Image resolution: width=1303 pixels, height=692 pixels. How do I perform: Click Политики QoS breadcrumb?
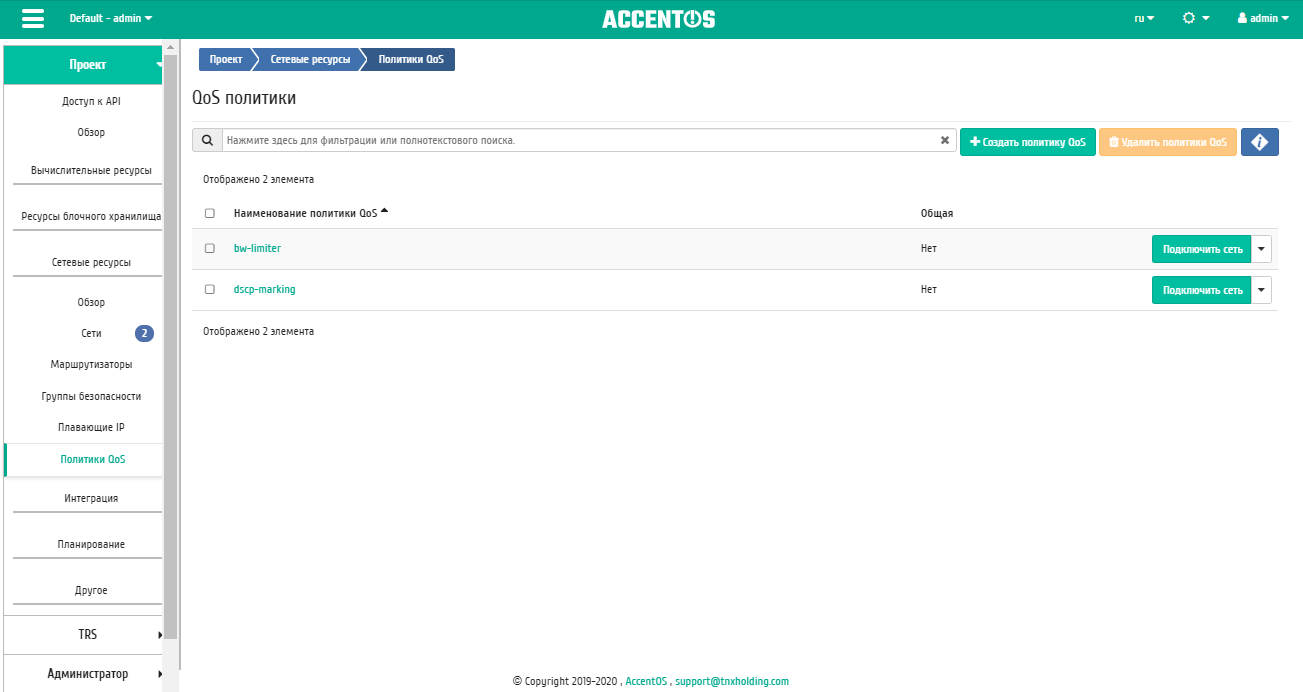411,60
